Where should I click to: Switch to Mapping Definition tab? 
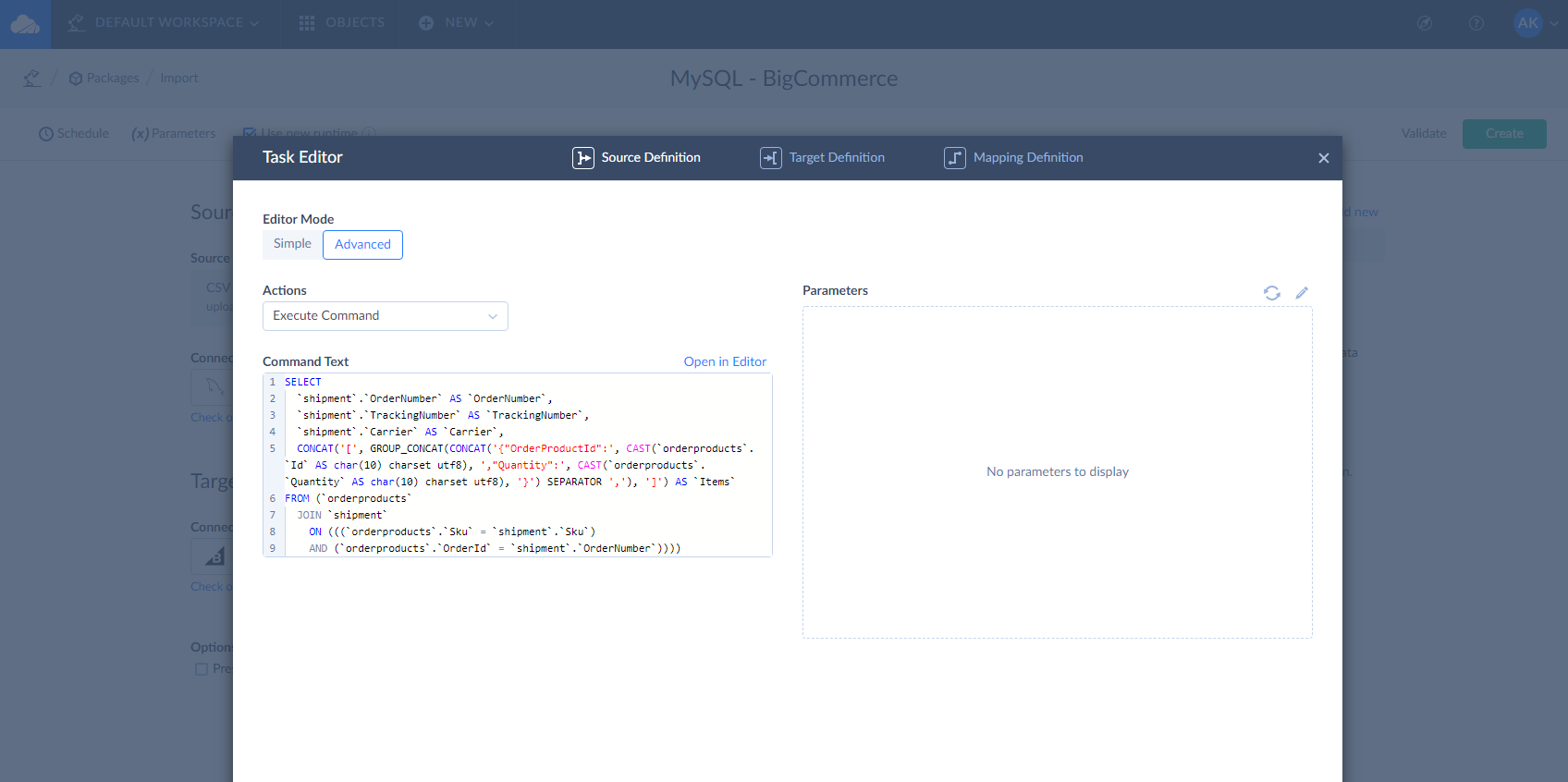tap(1014, 157)
